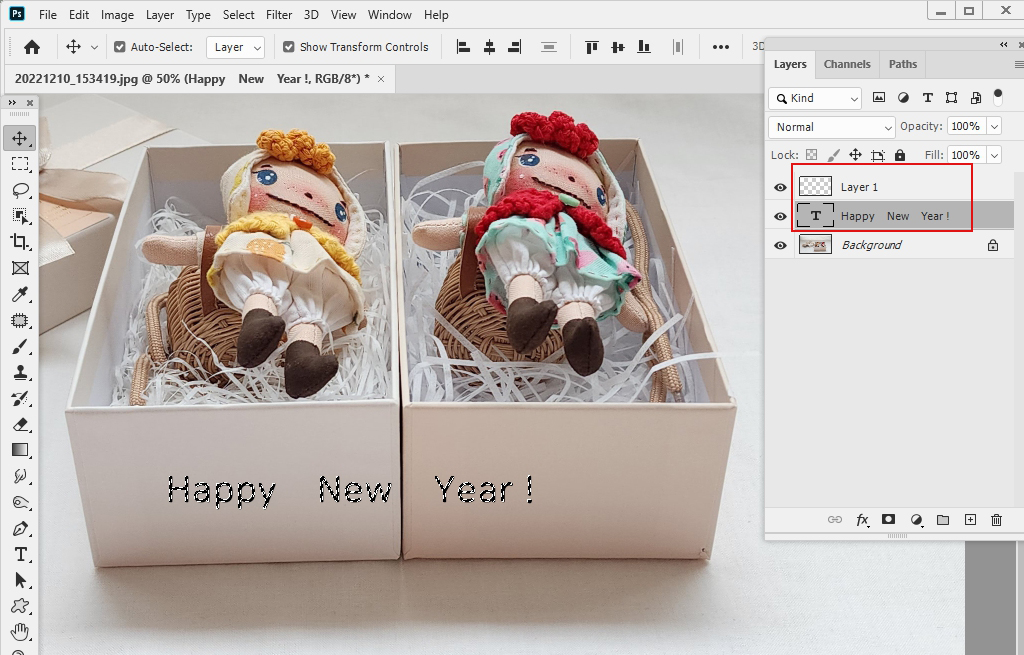Collapse the Layers panel to icons

click(1003, 44)
